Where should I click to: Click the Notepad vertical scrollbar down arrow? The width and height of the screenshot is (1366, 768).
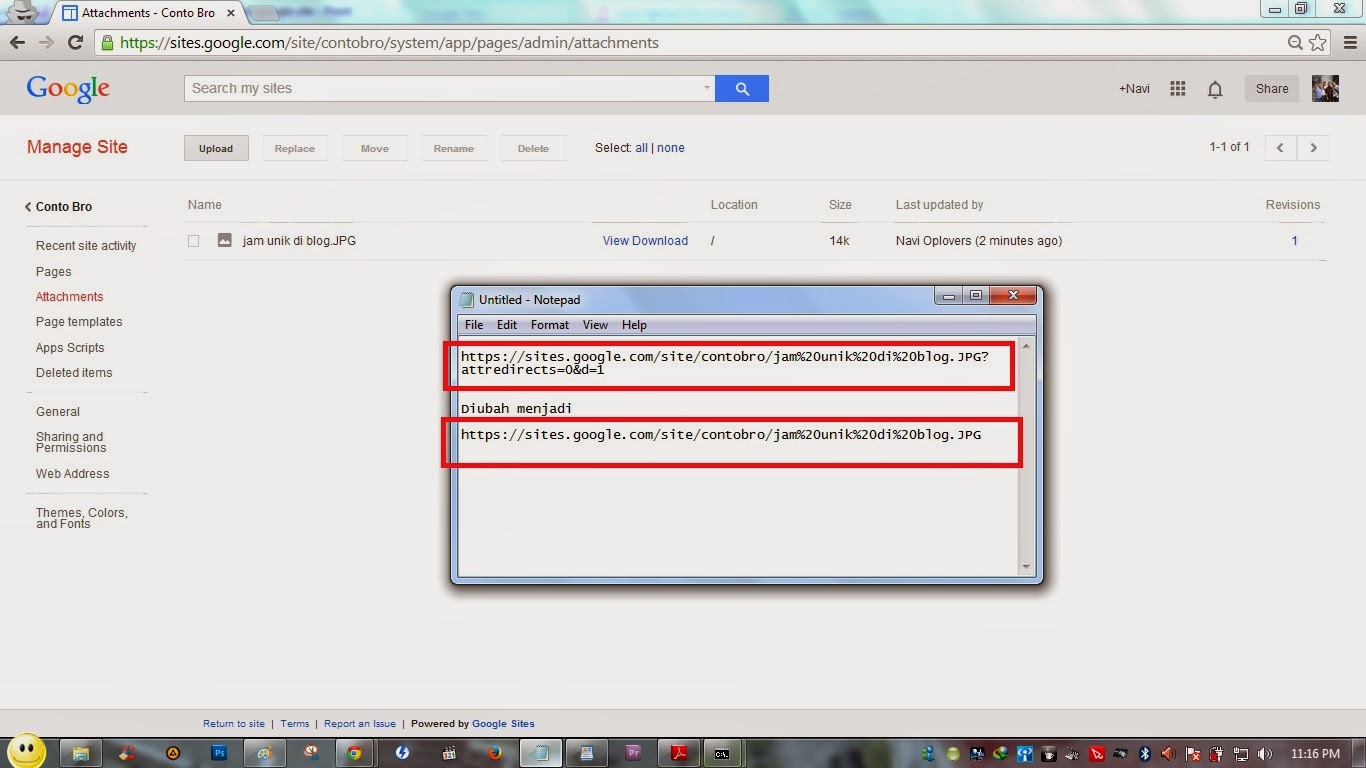[x=1026, y=567]
